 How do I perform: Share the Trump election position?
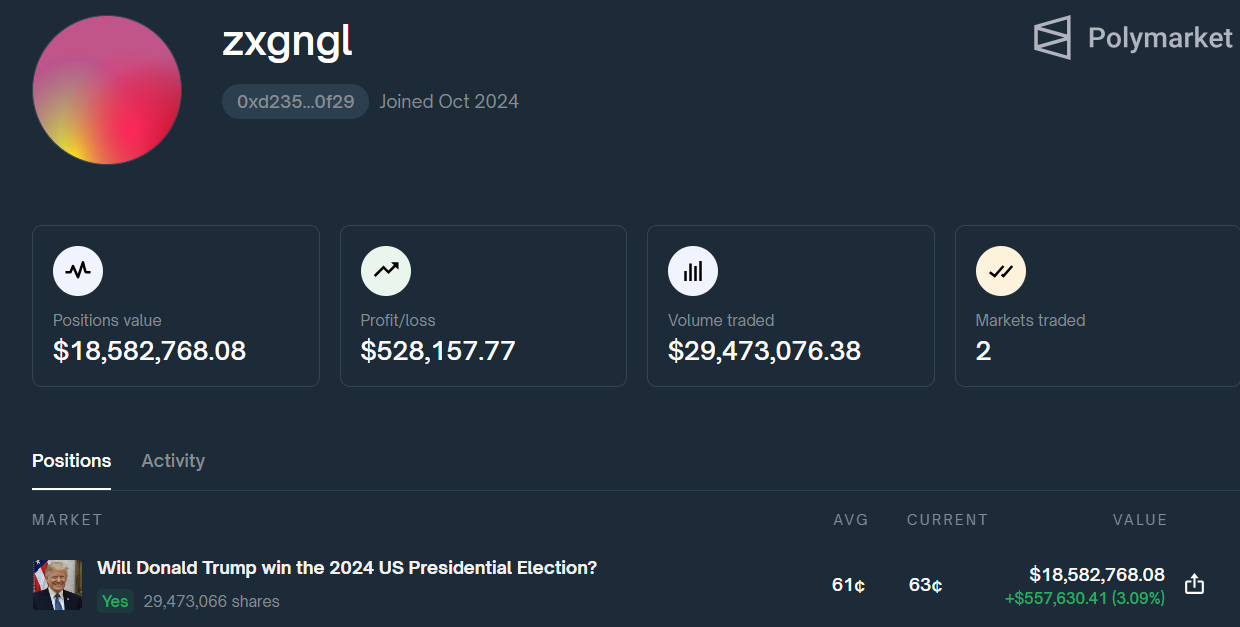pyautogui.click(x=1194, y=584)
